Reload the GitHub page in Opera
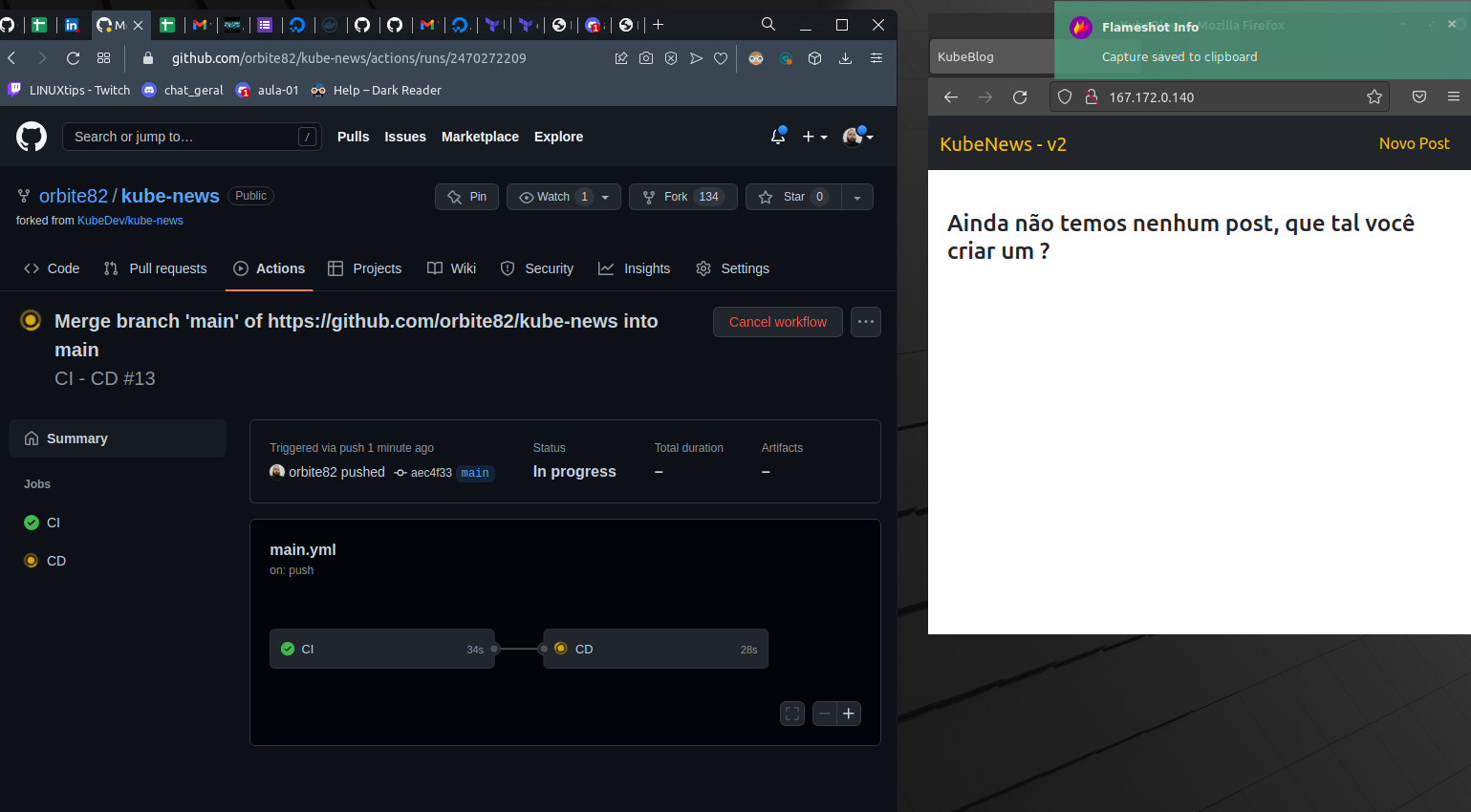 [73, 58]
